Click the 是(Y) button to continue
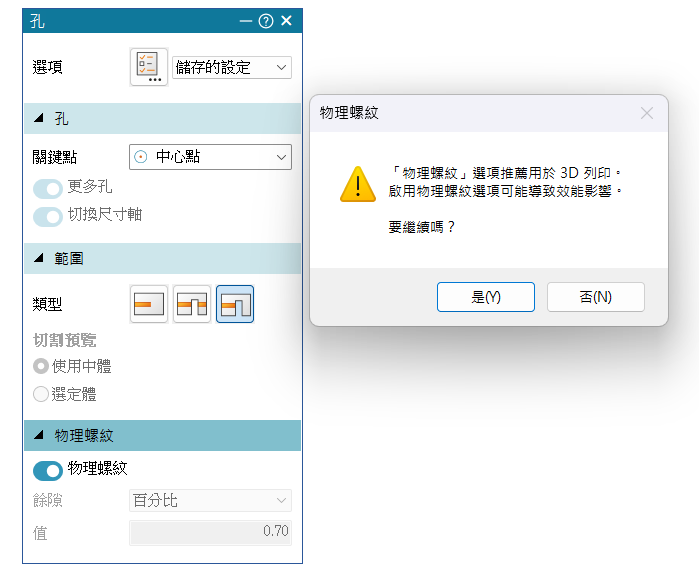The image size is (699, 584). pos(486,297)
